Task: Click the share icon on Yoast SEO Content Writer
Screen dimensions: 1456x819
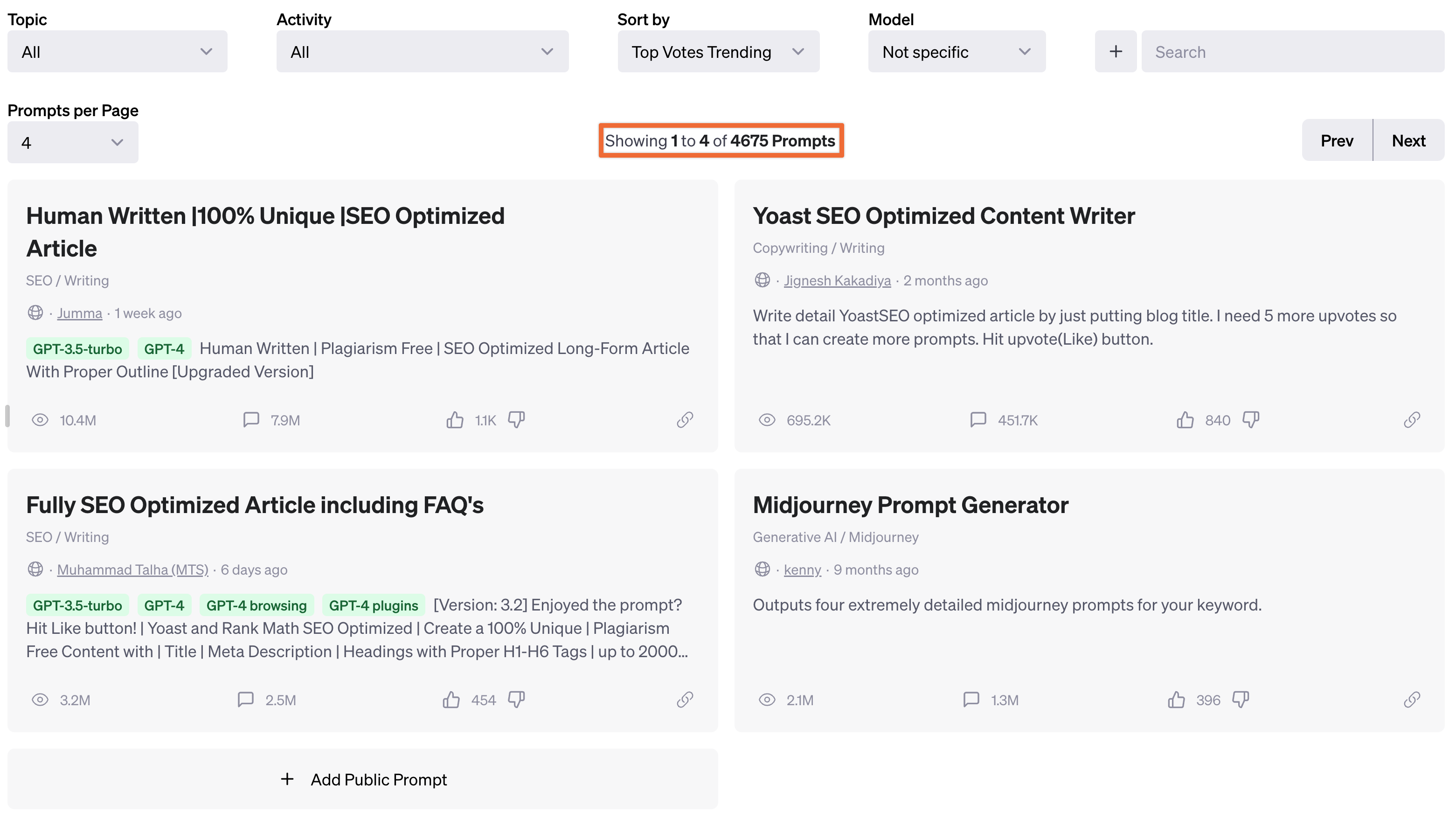Action: coord(1411,419)
